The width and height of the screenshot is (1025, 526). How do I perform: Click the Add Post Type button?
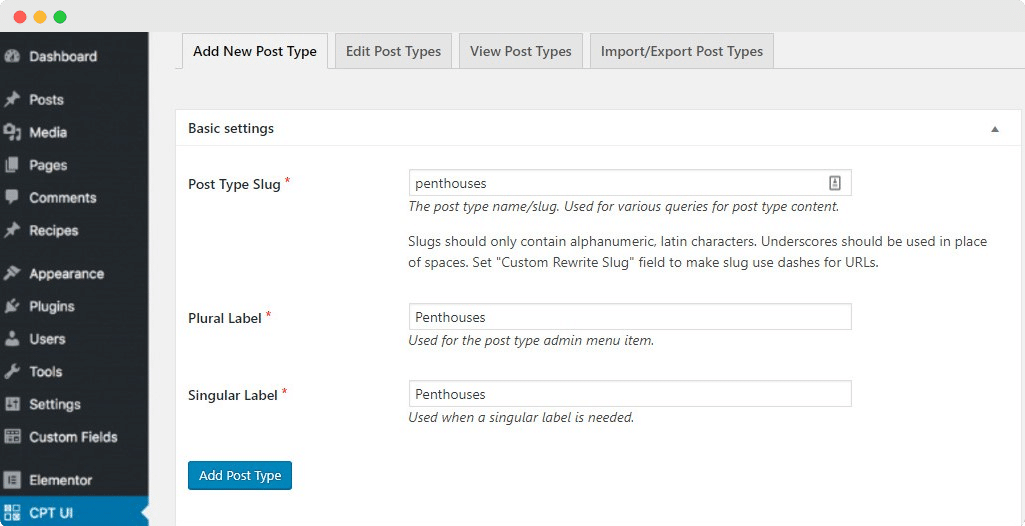tap(240, 476)
